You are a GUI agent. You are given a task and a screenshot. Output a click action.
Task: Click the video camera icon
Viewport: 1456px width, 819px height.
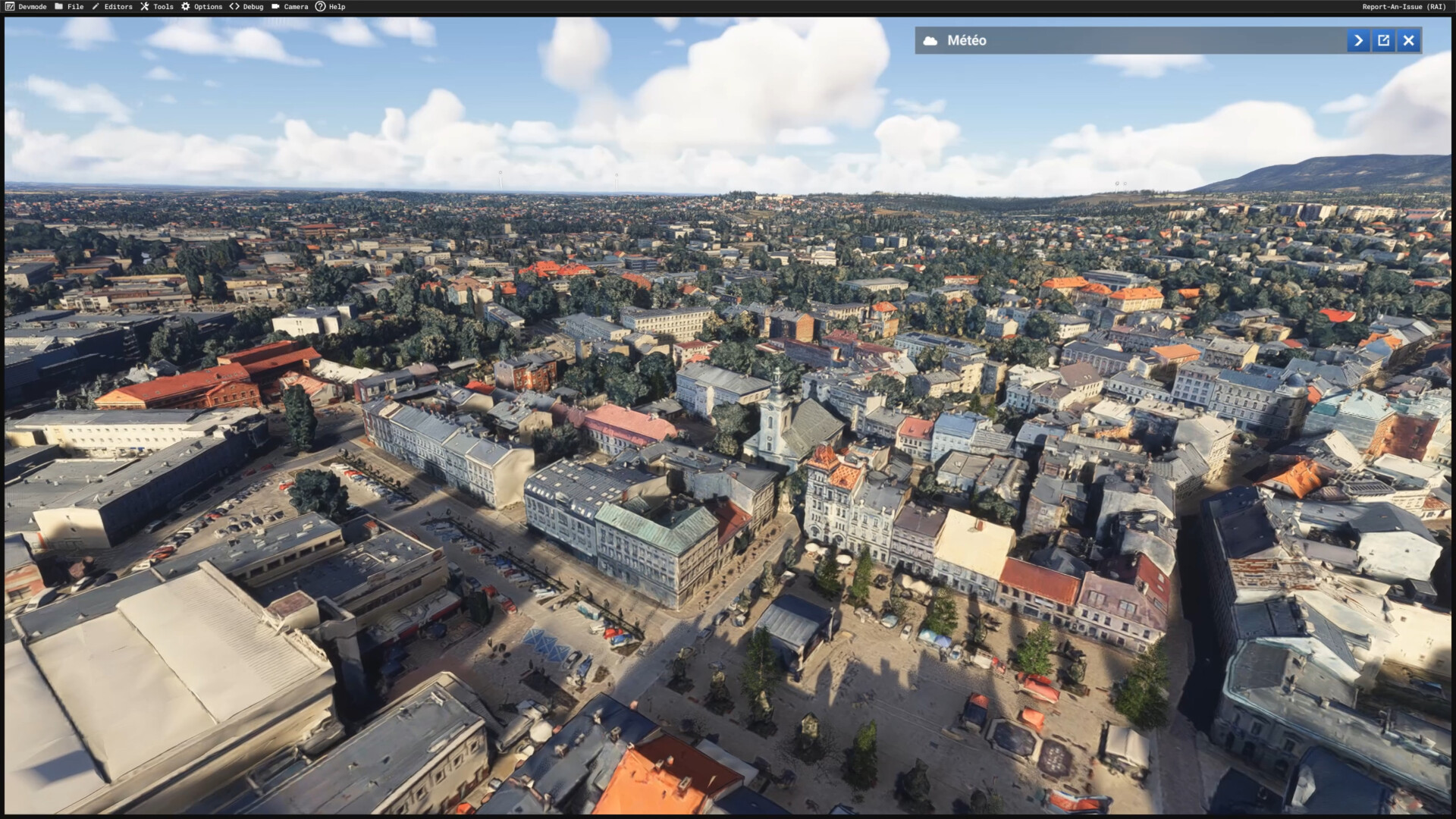[x=275, y=7]
